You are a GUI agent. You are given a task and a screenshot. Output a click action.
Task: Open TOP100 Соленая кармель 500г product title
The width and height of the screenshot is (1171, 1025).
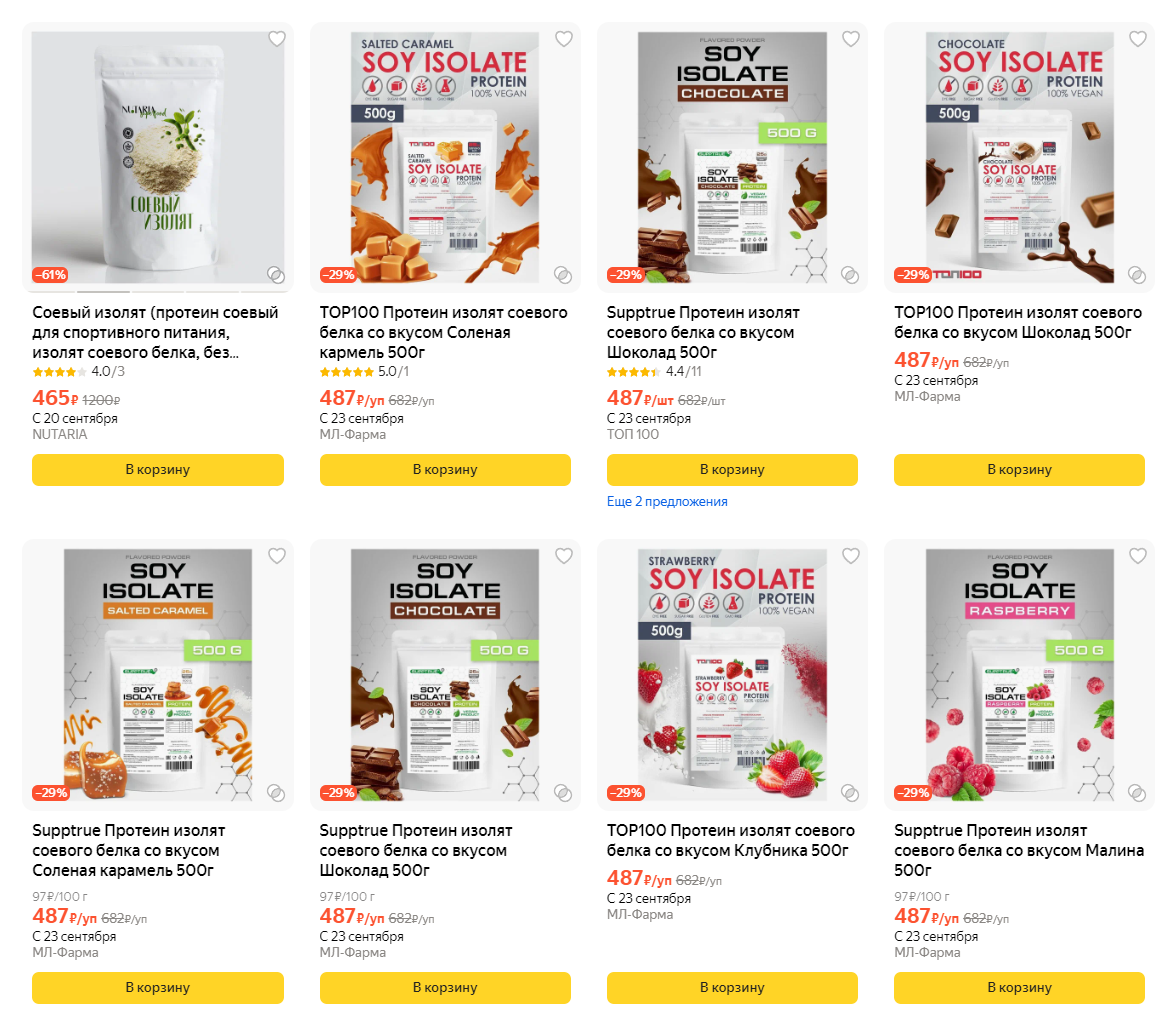pos(444,332)
